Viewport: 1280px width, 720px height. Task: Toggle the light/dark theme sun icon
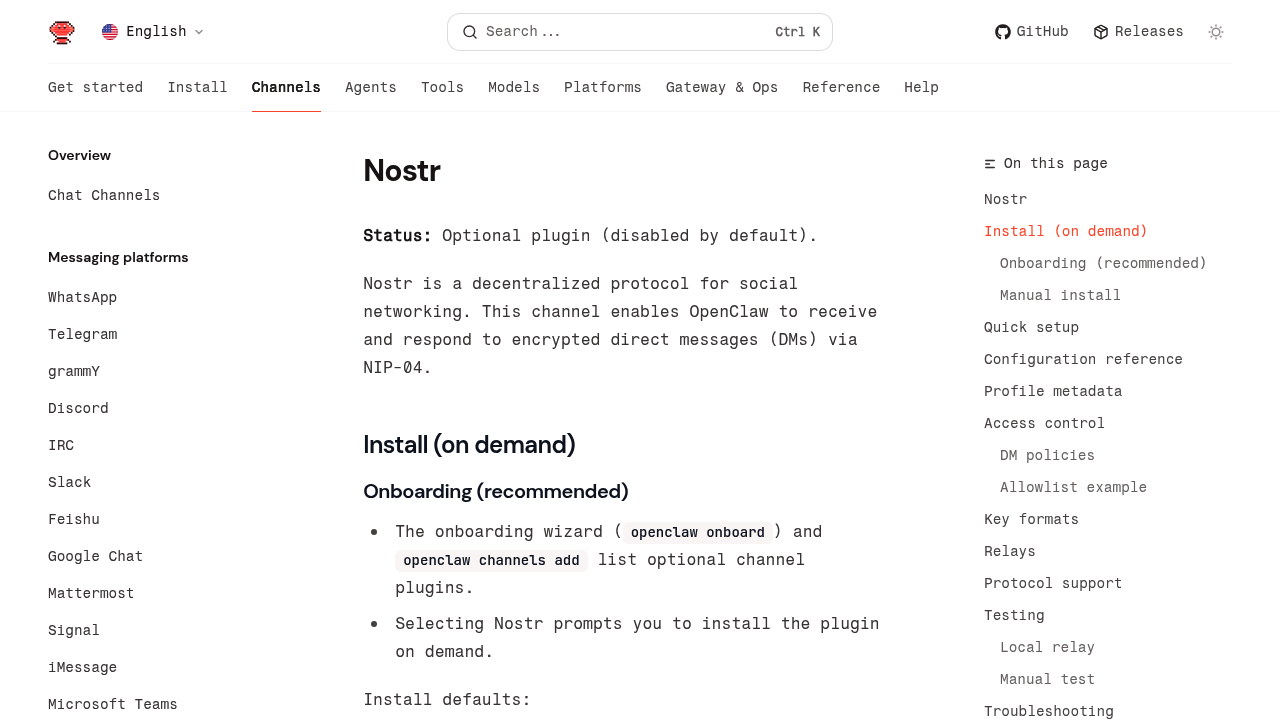click(x=1216, y=32)
